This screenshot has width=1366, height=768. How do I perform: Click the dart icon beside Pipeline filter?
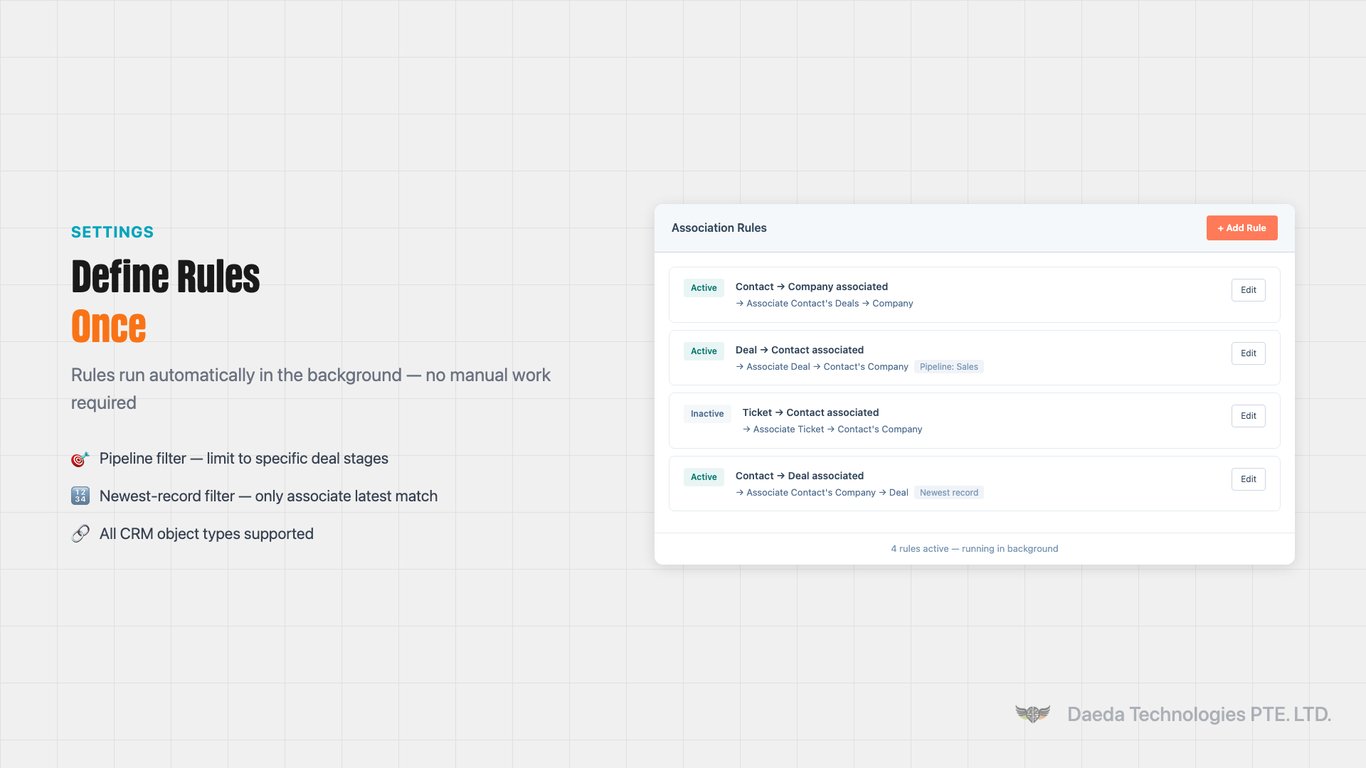80,458
